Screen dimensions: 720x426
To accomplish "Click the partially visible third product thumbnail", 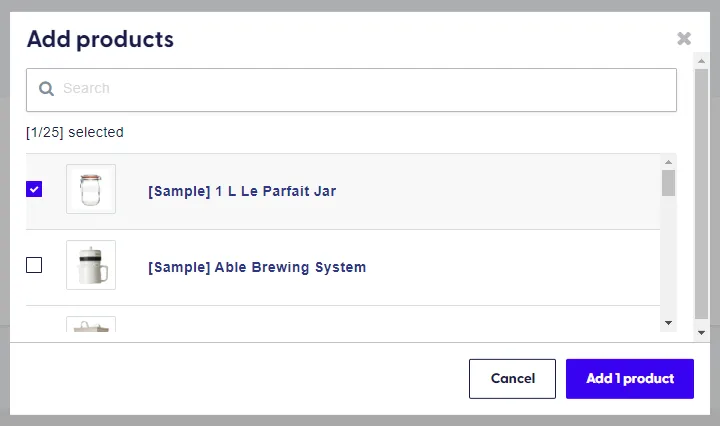I will [x=91, y=324].
